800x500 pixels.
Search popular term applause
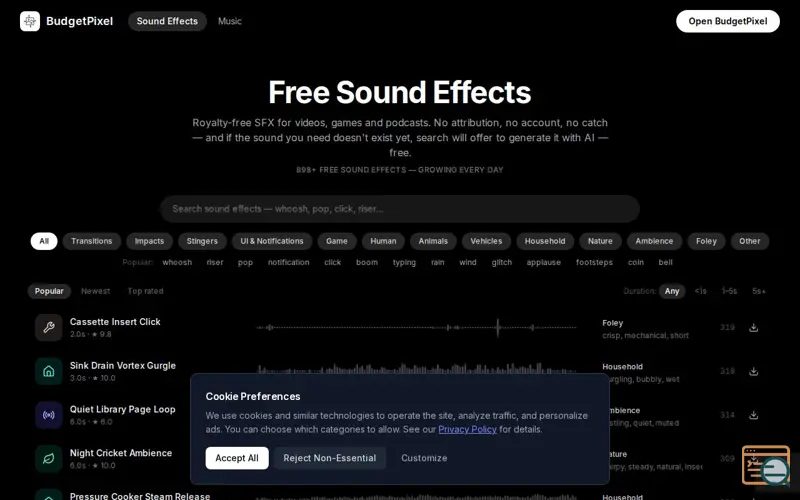543,262
